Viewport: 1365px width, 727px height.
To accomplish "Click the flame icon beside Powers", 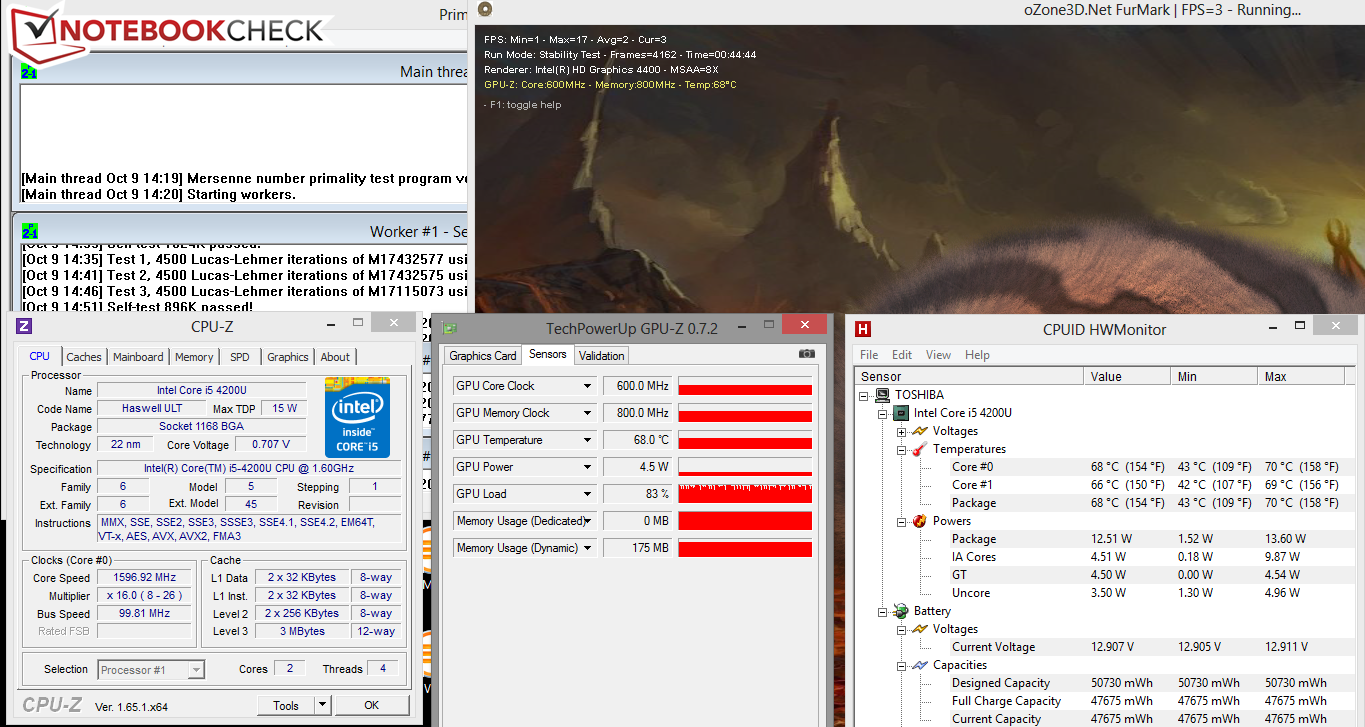I will point(920,521).
